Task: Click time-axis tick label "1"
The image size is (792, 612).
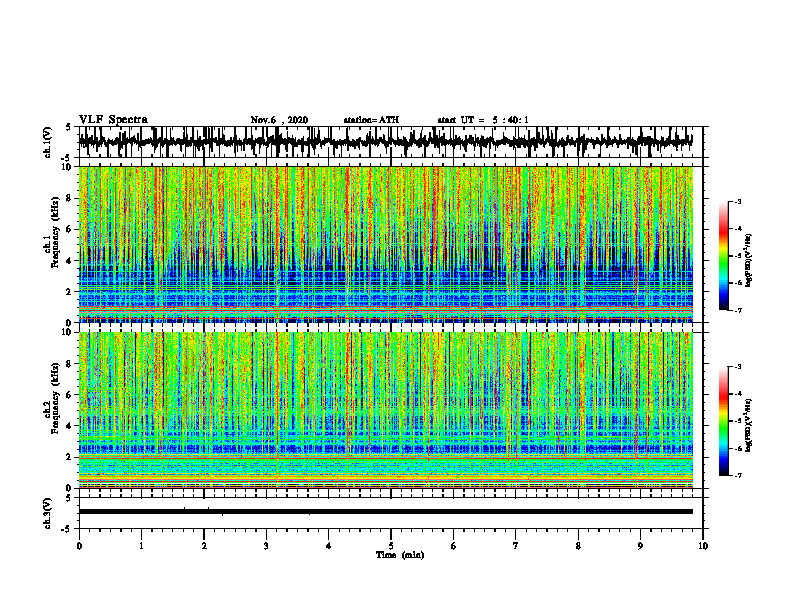Action: [x=141, y=546]
